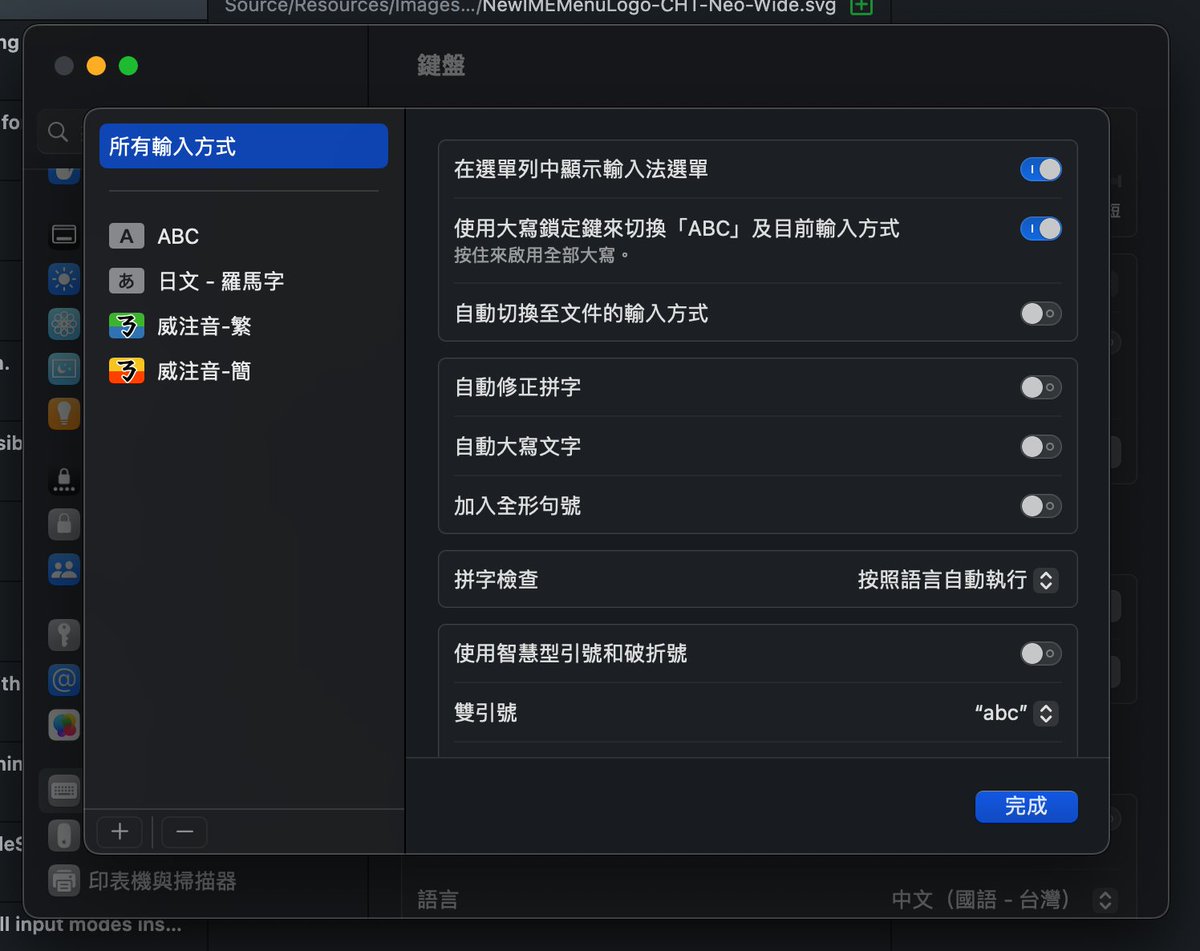Select 所有輸入方式 in the source list
The width and height of the screenshot is (1200, 951).
point(243,146)
